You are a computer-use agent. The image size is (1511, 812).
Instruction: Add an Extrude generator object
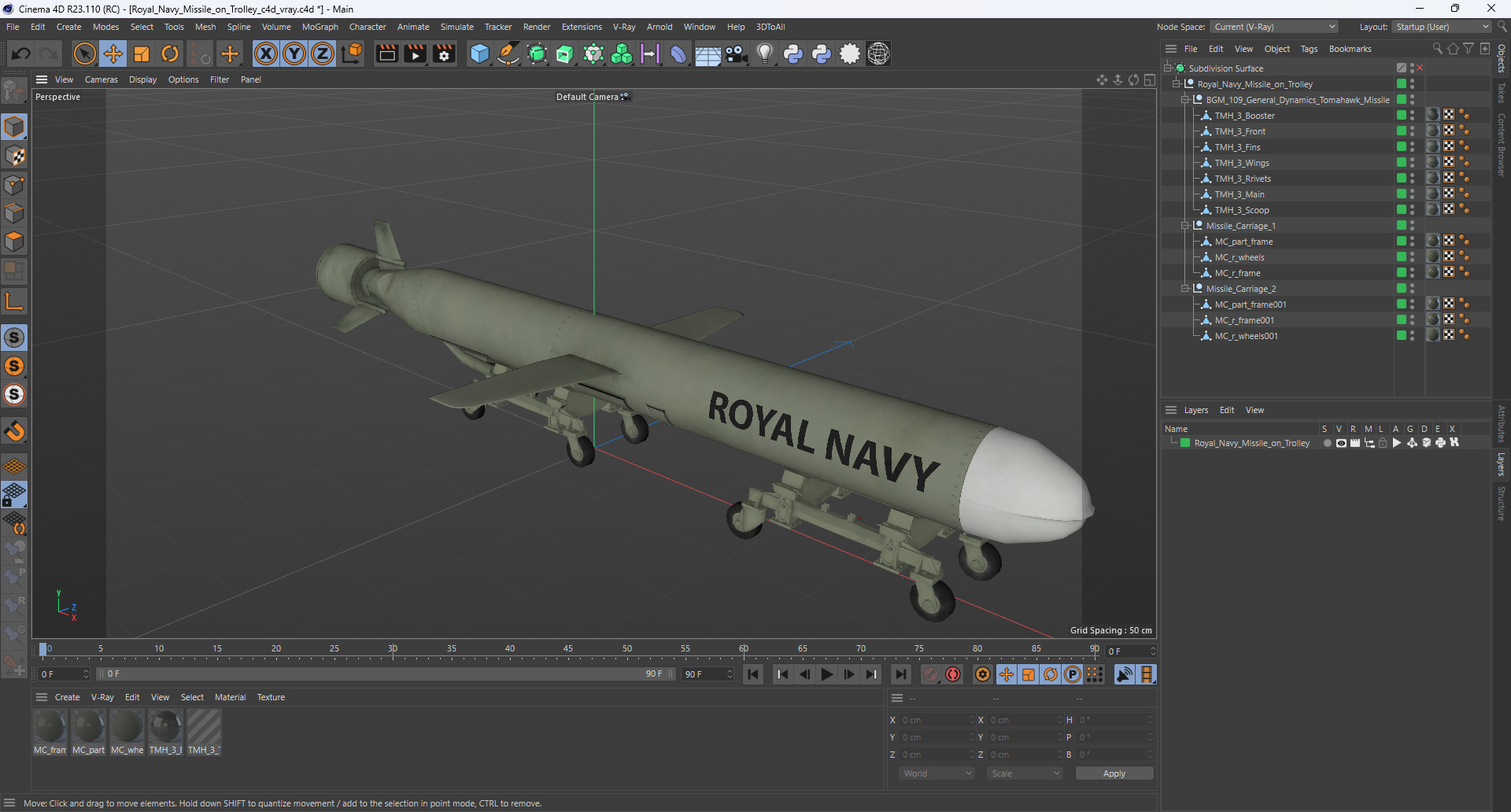(565, 54)
